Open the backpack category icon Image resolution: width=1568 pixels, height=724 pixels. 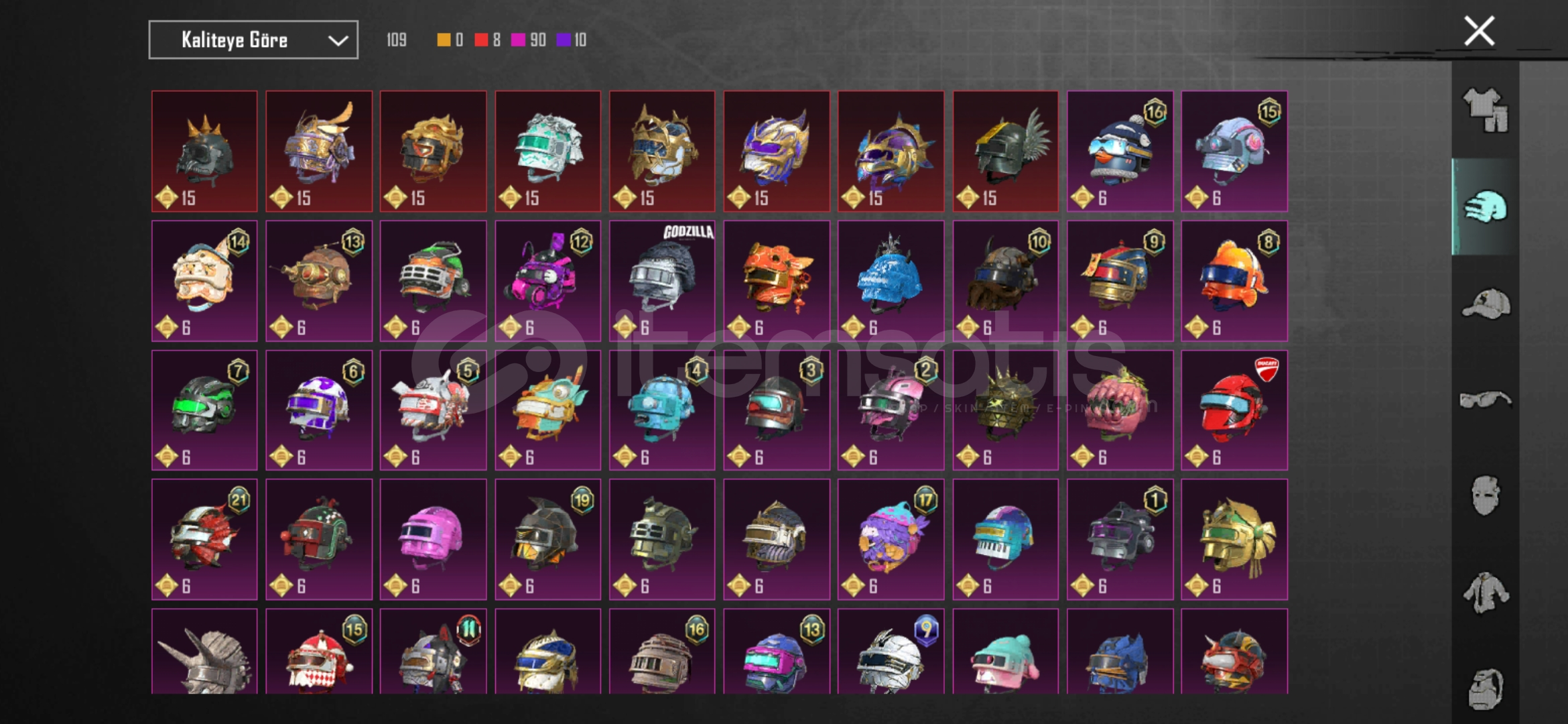coord(1485,688)
